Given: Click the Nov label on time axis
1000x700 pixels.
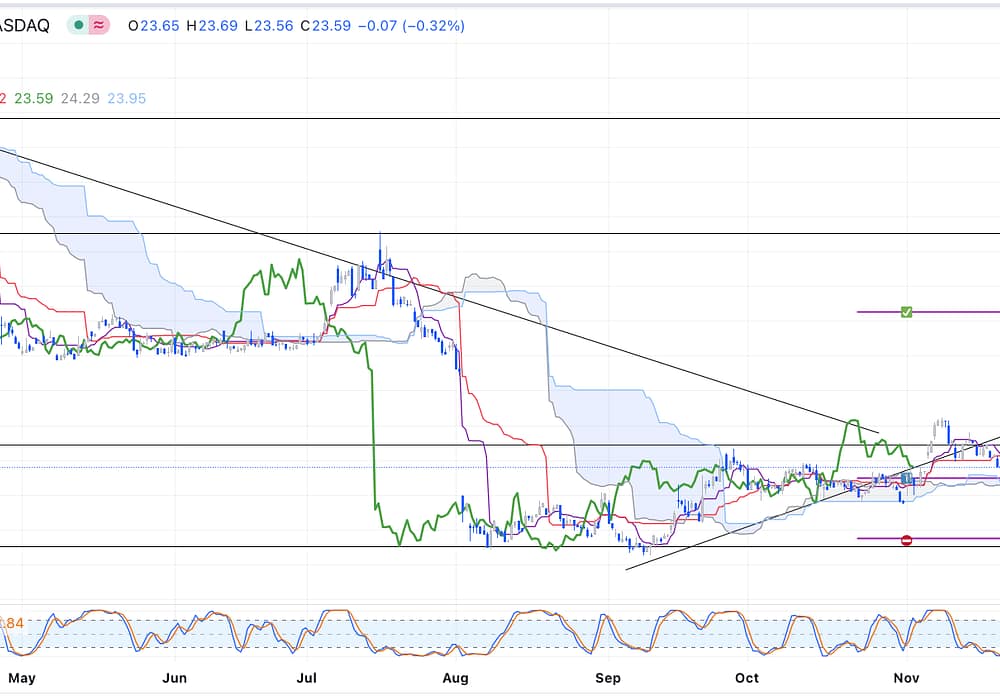Looking at the screenshot, I should 906,677.
